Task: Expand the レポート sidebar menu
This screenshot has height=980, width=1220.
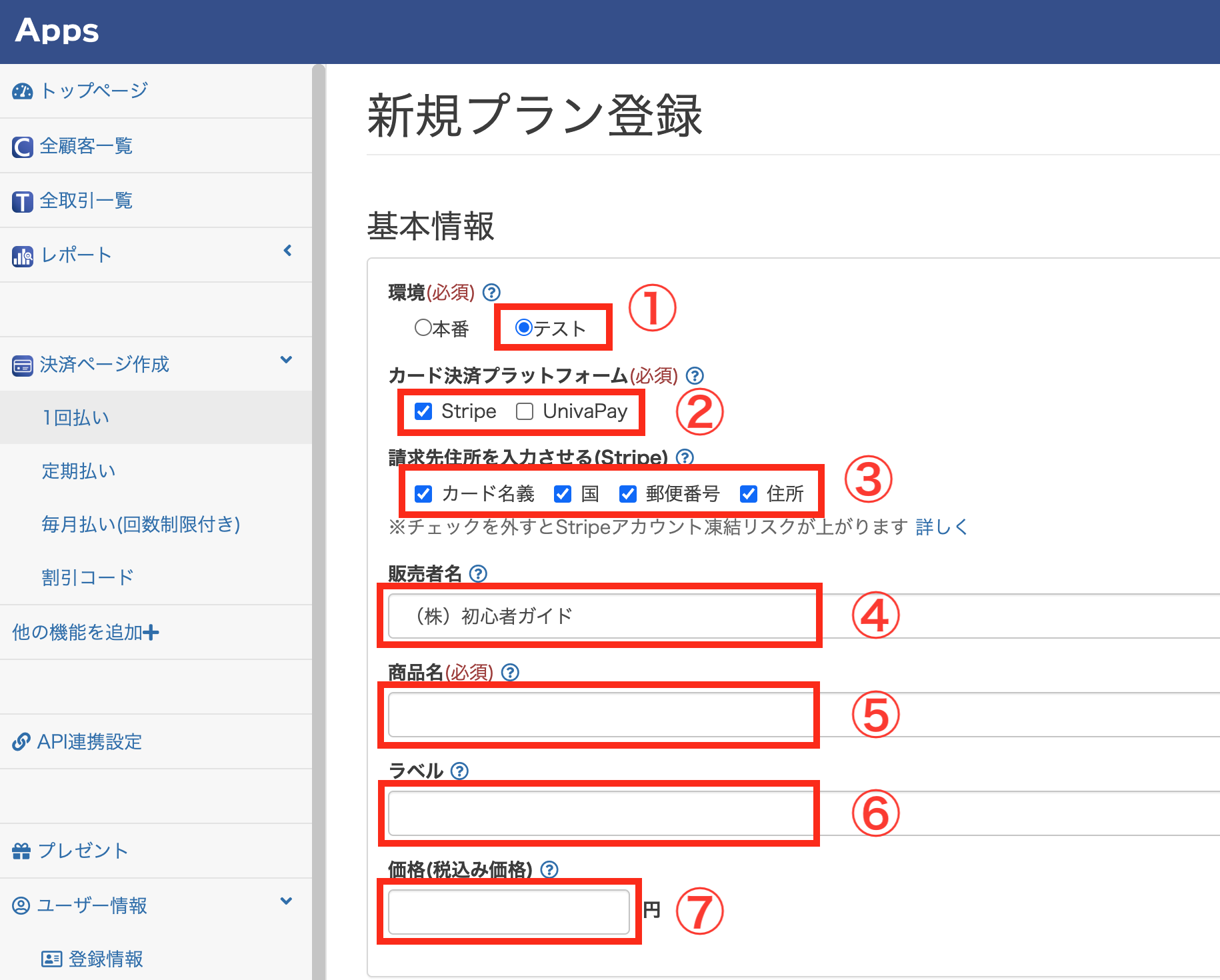Action: pyautogui.click(x=287, y=251)
